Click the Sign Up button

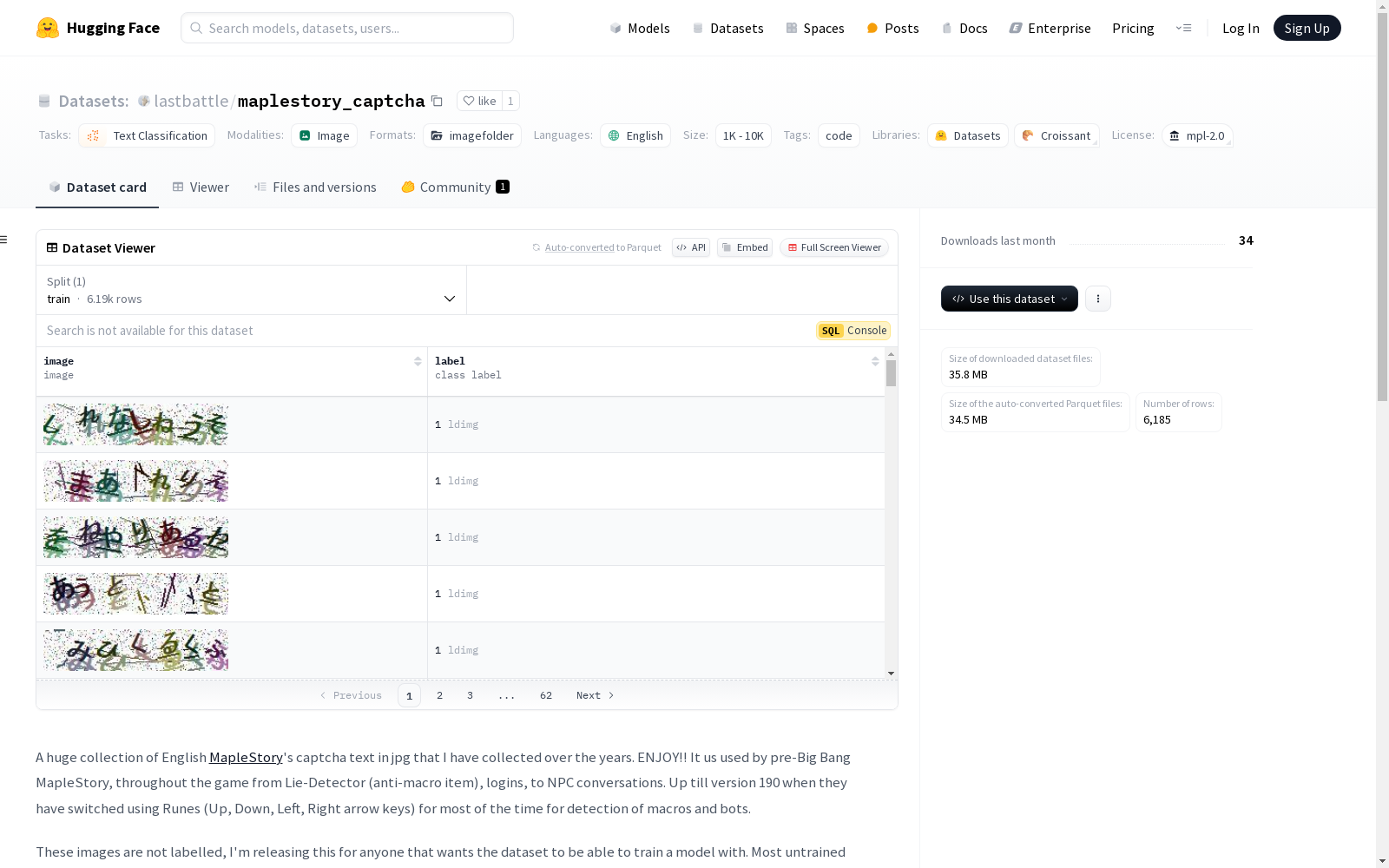(x=1307, y=28)
